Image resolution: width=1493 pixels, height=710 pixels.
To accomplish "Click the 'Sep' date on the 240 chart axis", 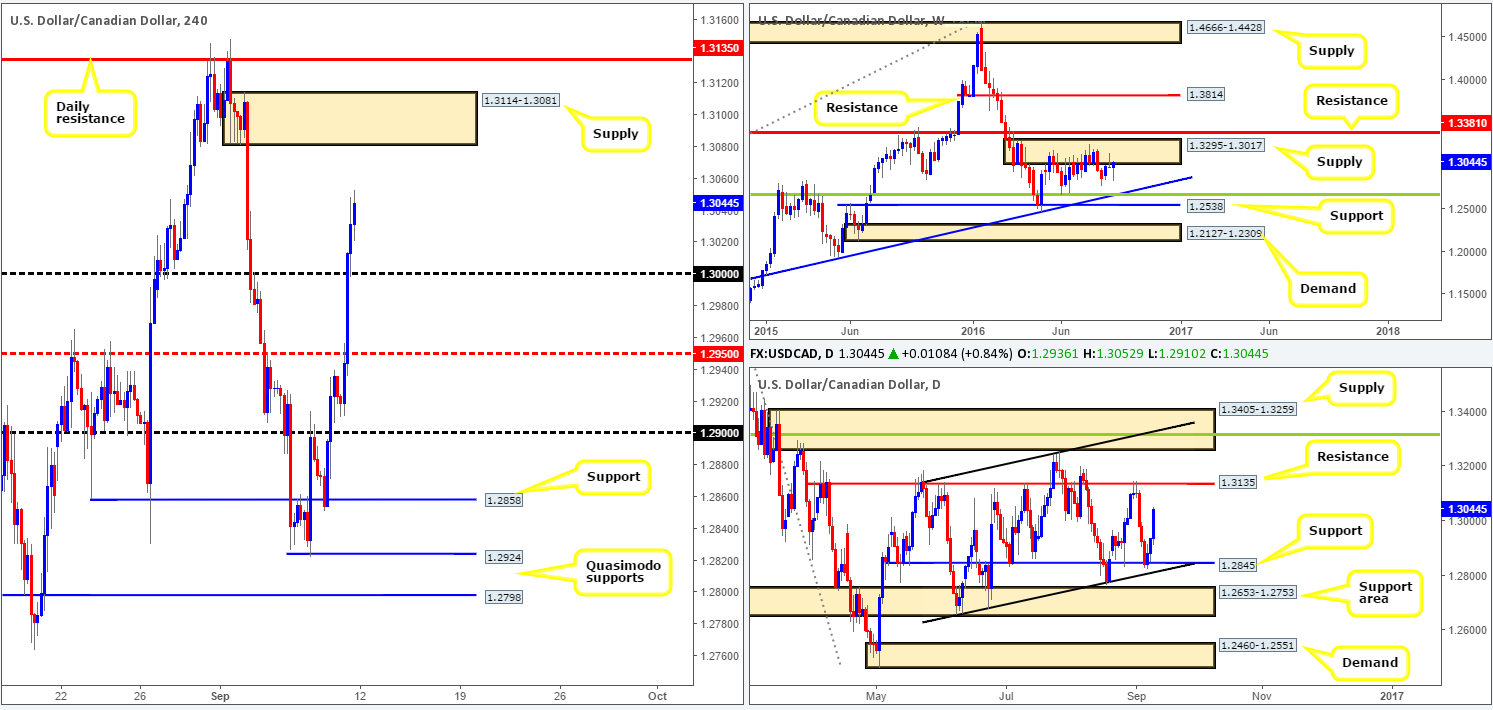I will click(220, 694).
